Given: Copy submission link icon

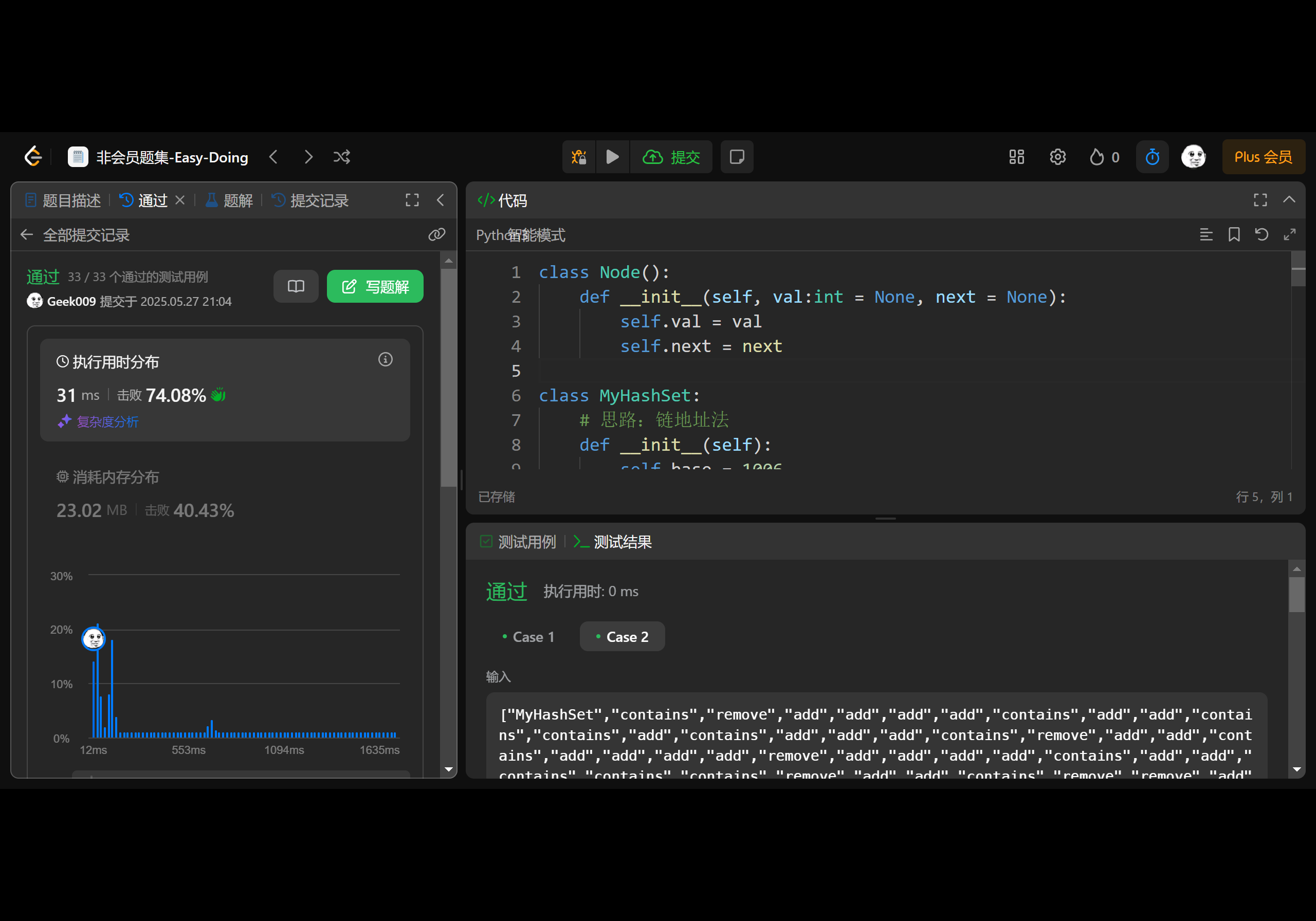Looking at the screenshot, I should (x=437, y=234).
